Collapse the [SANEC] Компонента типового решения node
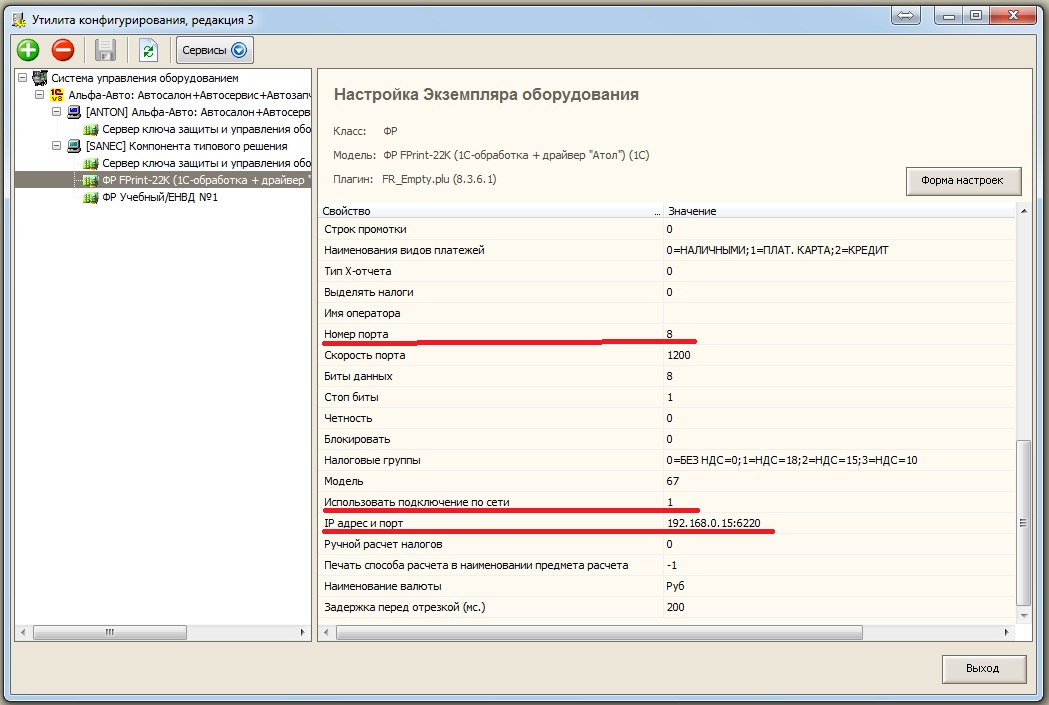 pyautogui.click(x=57, y=145)
